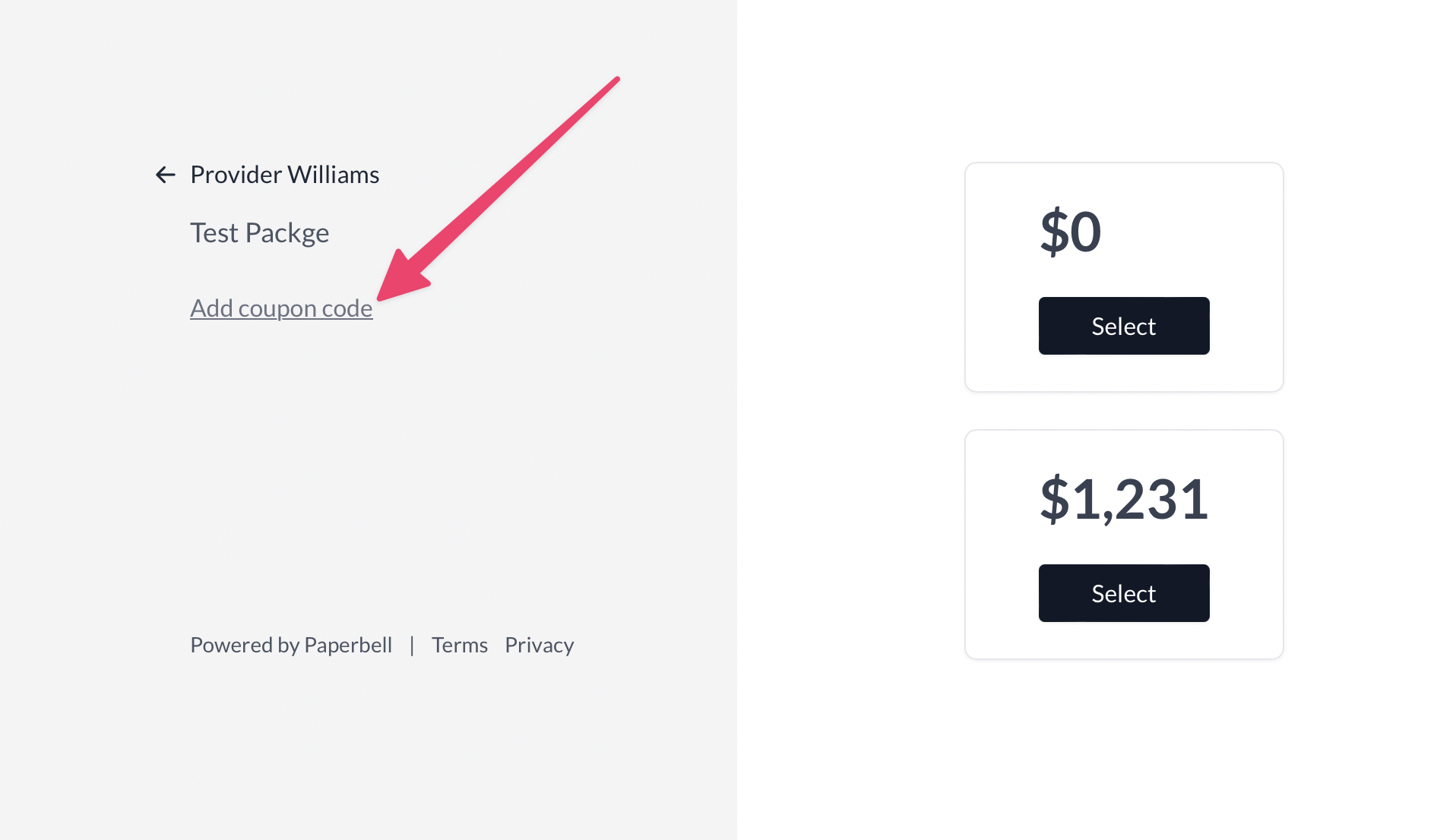The image size is (1456, 840).
Task: Open the paid pricing card
Action: click(1123, 545)
